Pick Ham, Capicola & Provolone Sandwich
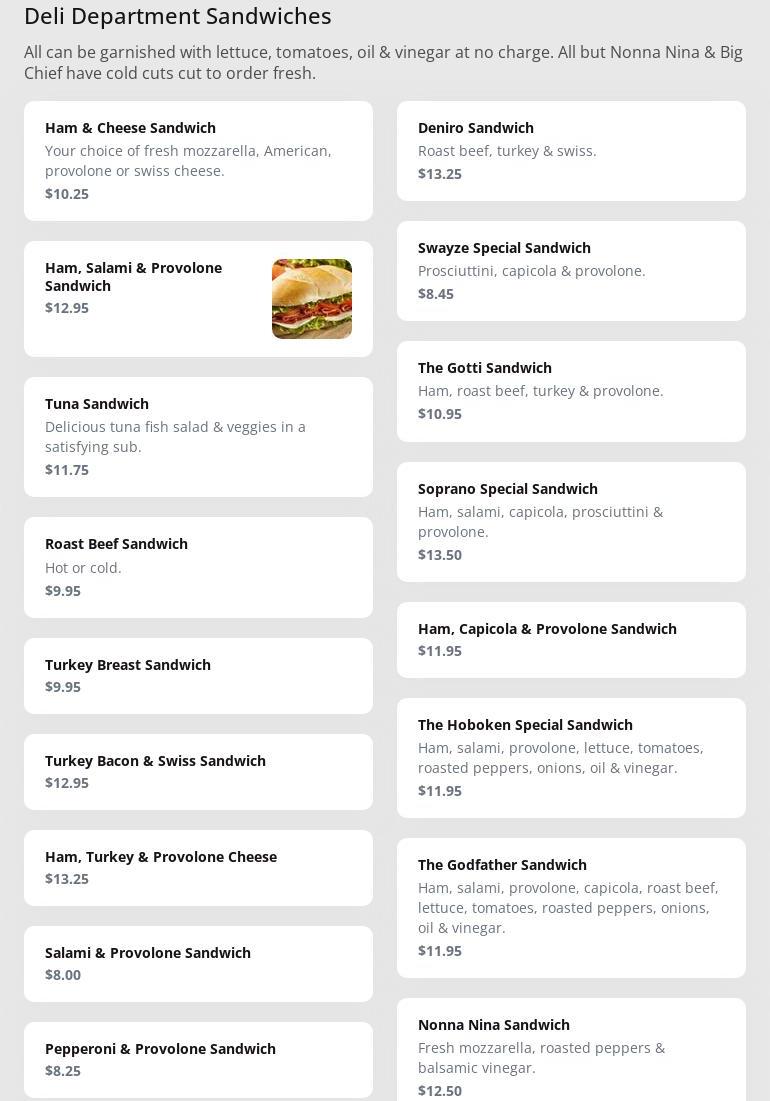The width and height of the screenshot is (770, 1101). coord(571,639)
